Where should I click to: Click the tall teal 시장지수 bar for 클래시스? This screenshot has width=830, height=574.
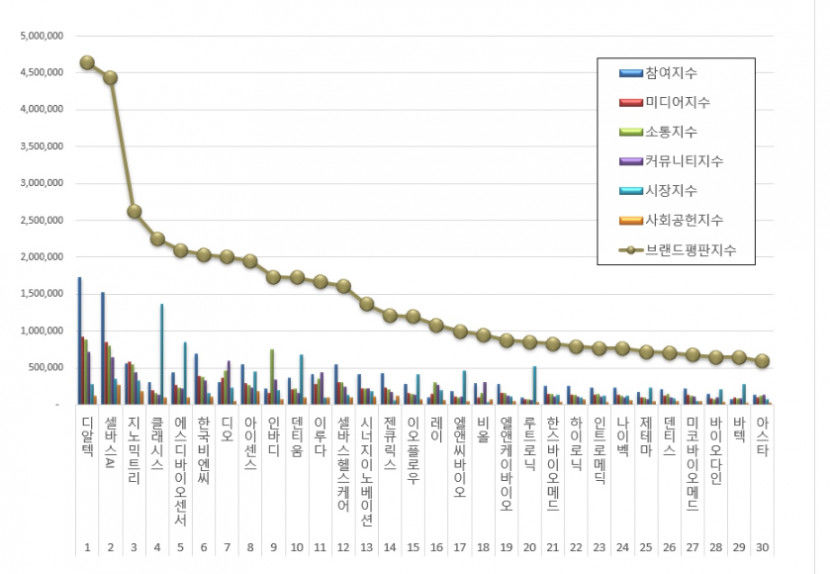162,354
